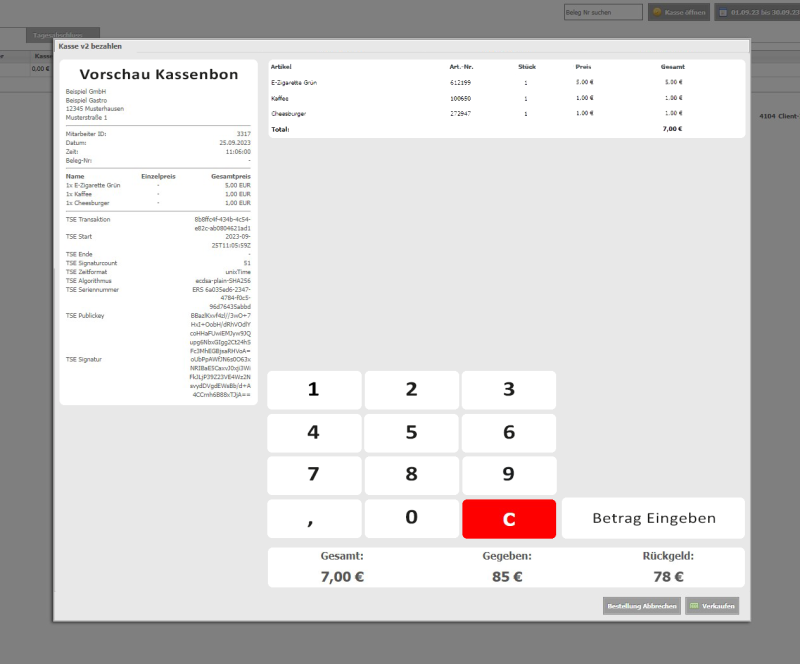The width and height of the screenshot is (800, 664).
Task: Click the Kasse v2 bezahlen dialog title
Action: (90, 46)
